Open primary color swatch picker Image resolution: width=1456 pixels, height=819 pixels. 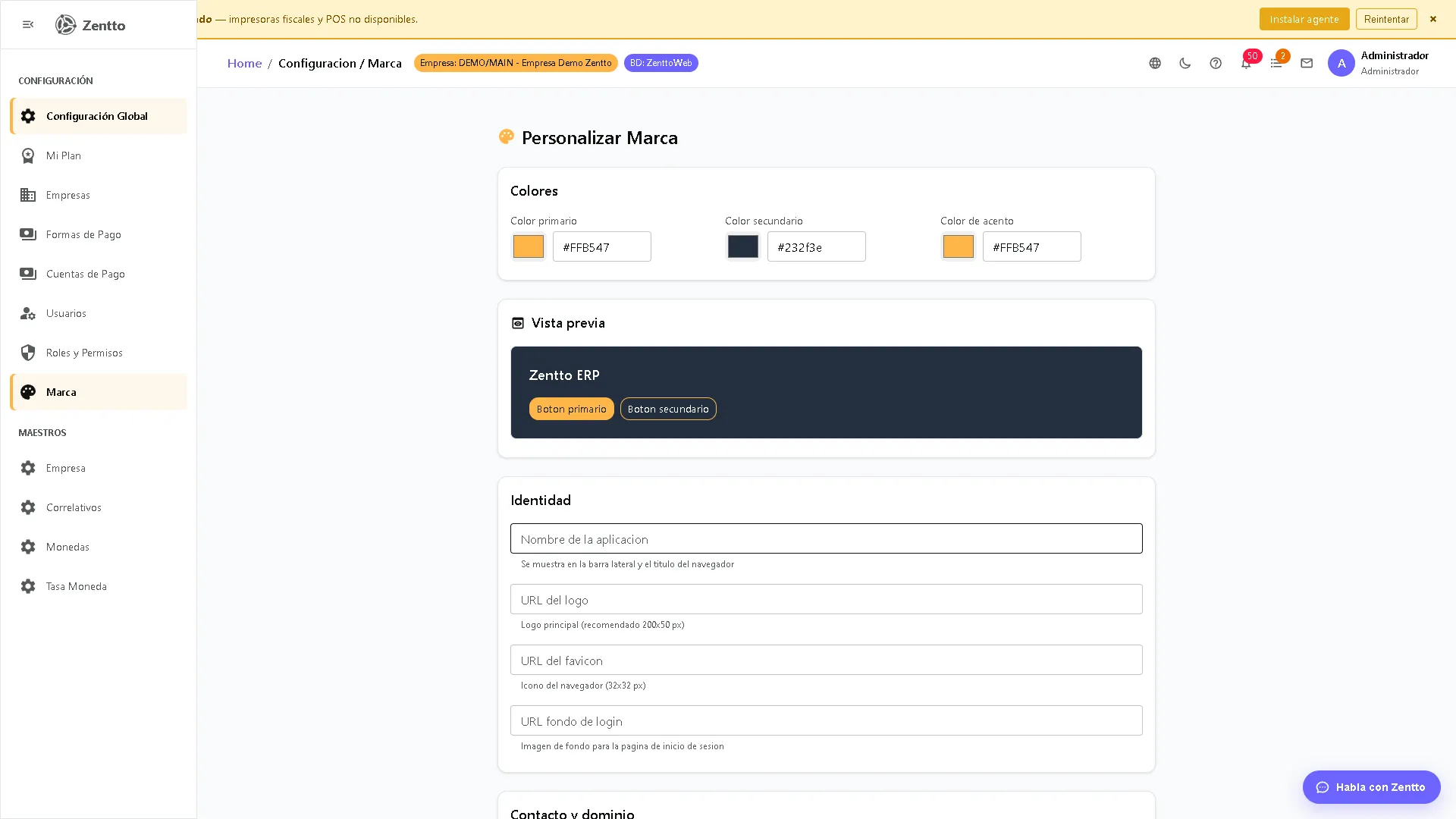pyautogui.click(x=529, y=246)
